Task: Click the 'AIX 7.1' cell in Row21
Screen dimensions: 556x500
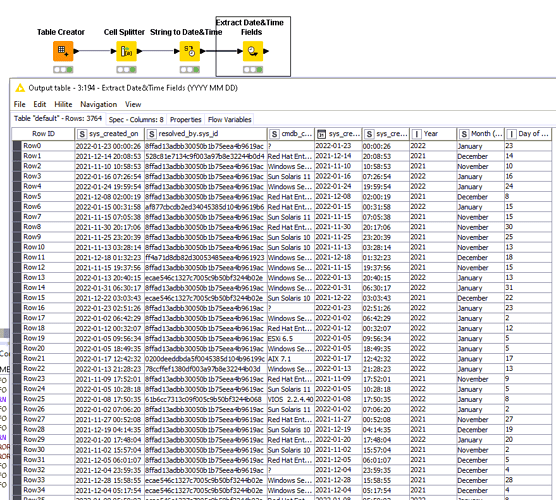Action: click(x=291, y=359)
